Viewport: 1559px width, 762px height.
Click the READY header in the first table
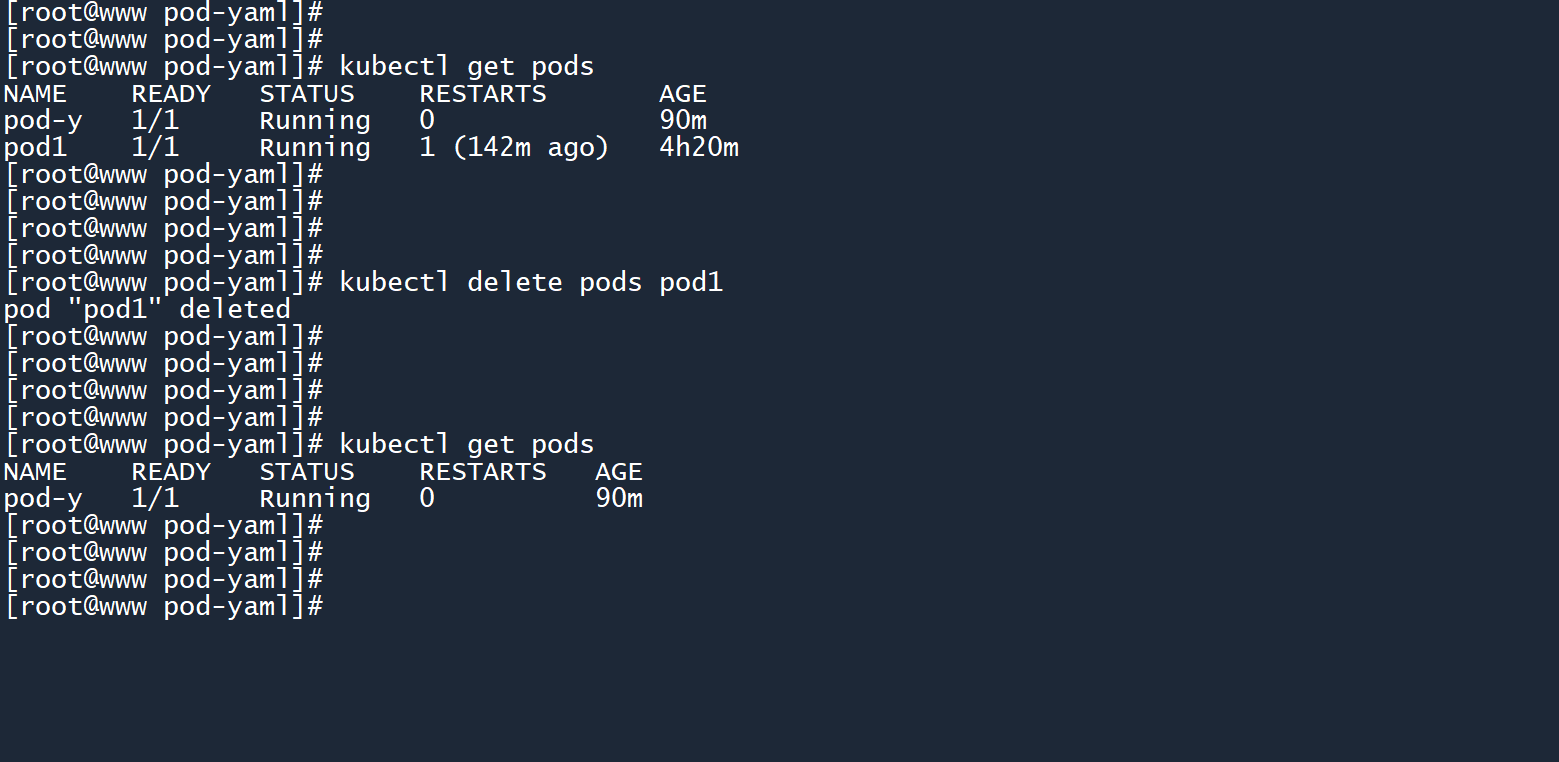click(171, 94)
